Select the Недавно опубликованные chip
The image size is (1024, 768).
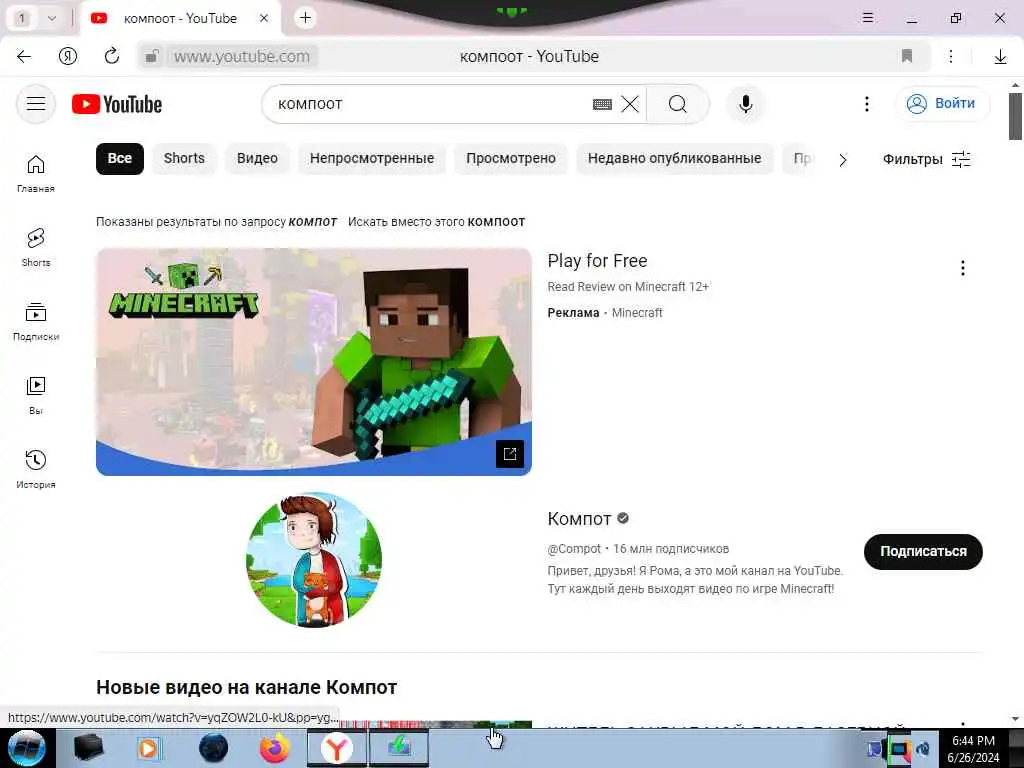coord(675,159)
